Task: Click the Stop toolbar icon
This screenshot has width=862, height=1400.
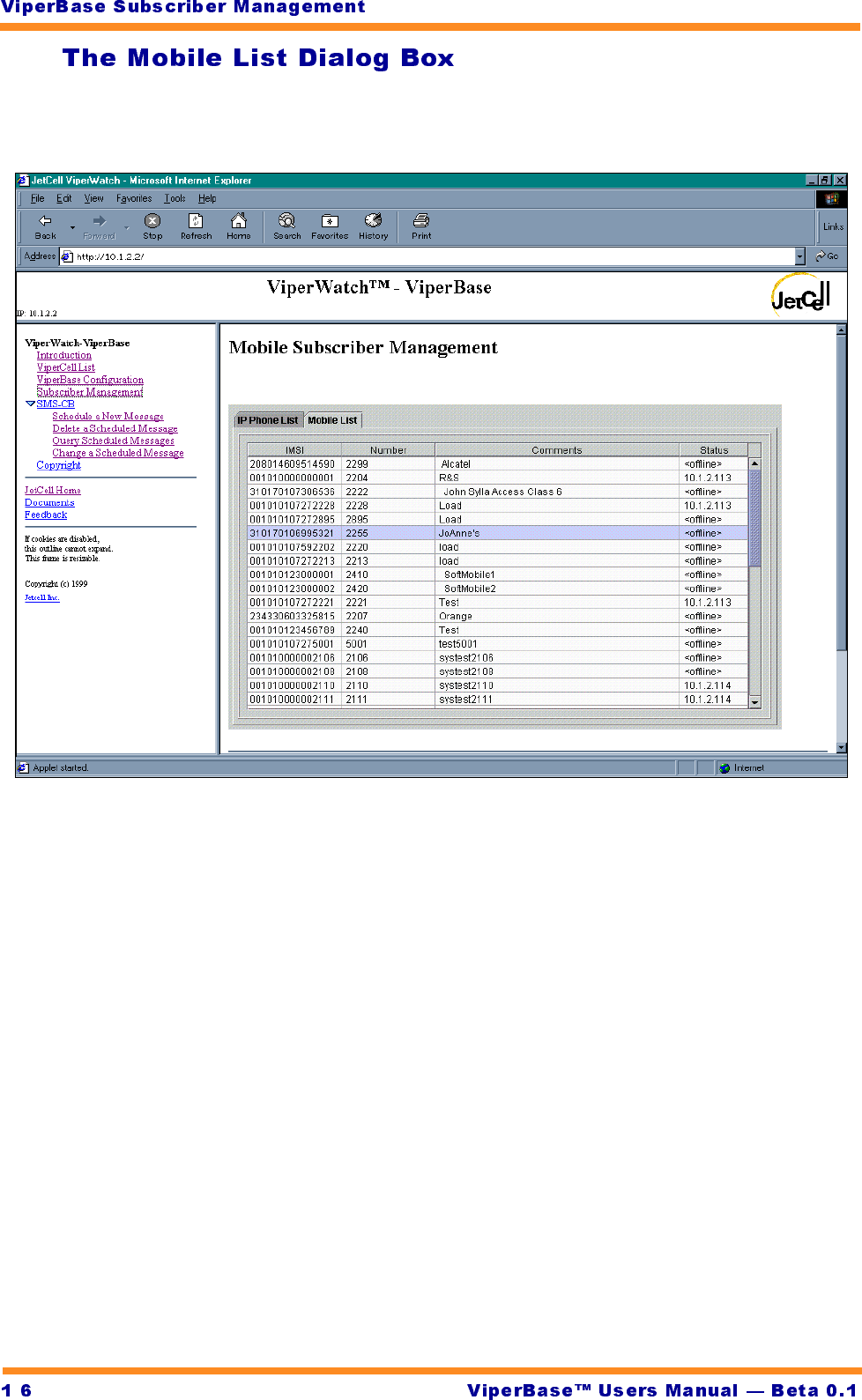Action: click(x=152, y=226)
